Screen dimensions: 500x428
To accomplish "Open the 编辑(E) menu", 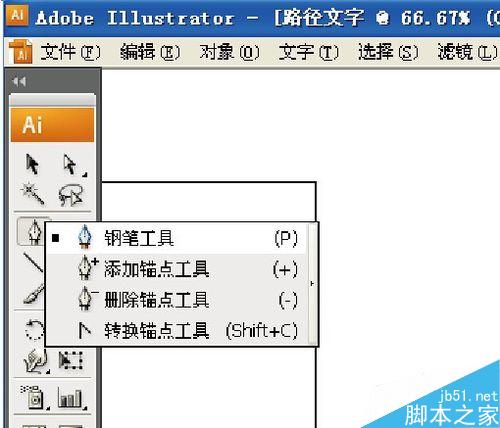I will [x=150, y=52].
